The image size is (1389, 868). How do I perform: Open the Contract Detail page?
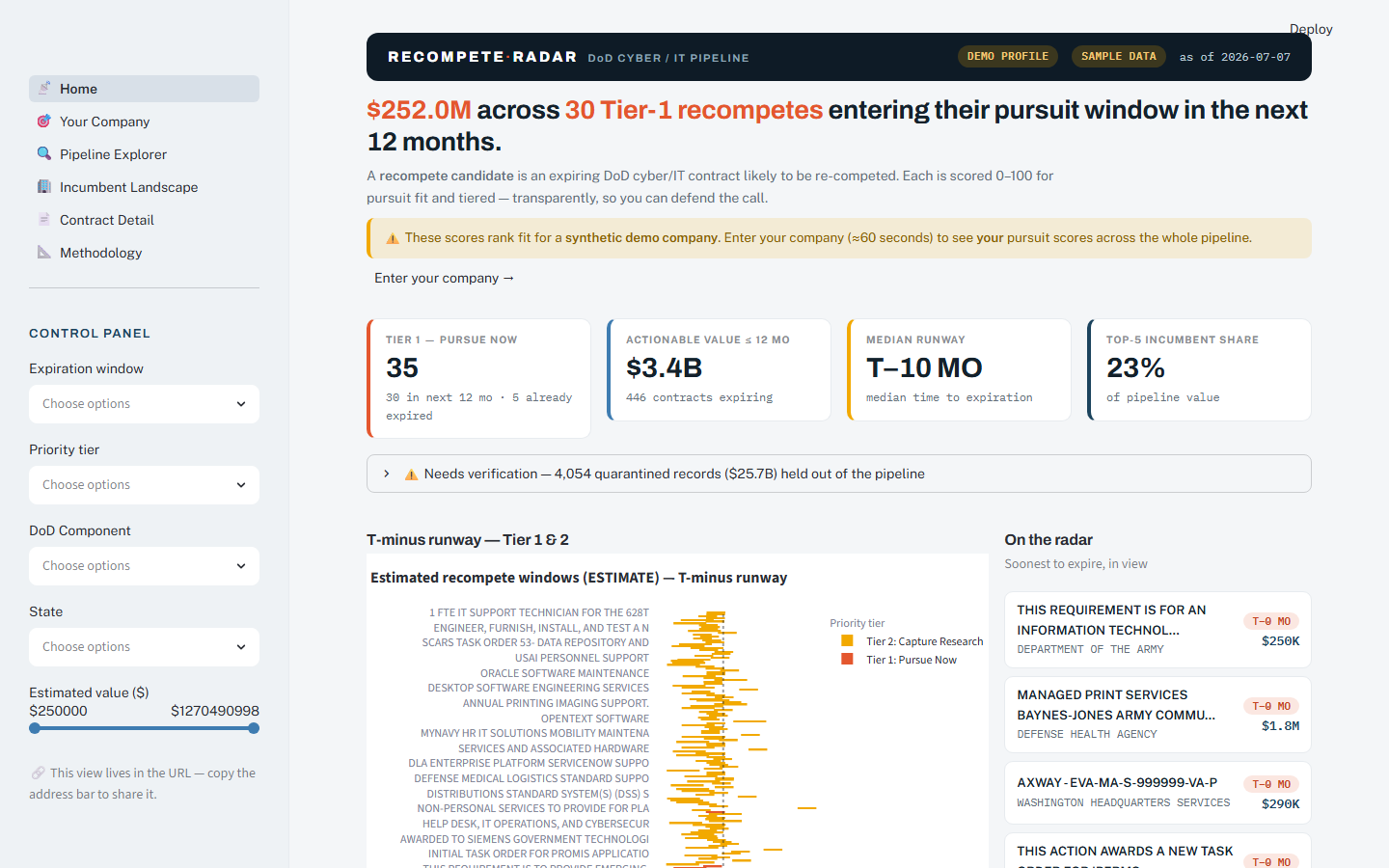click(x=144, y=220)
